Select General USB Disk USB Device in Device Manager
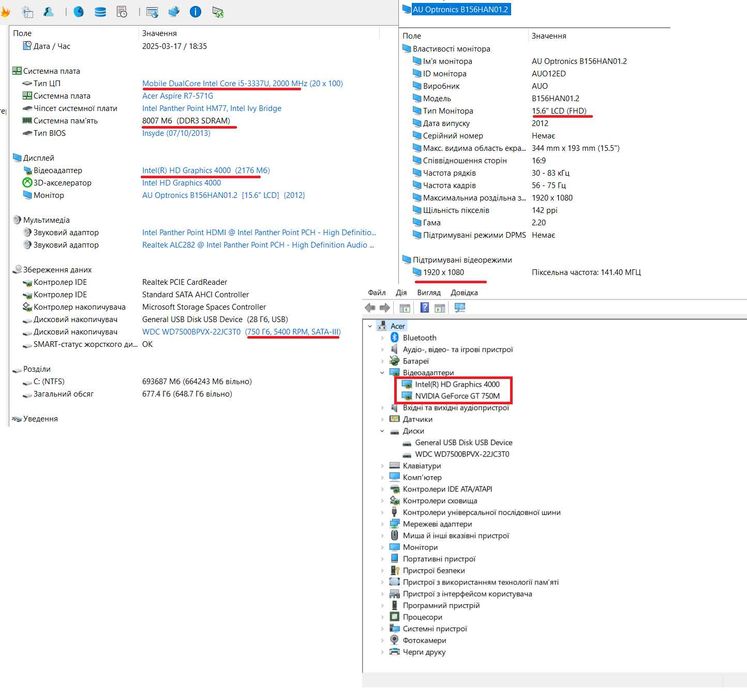 coord(464,443)
